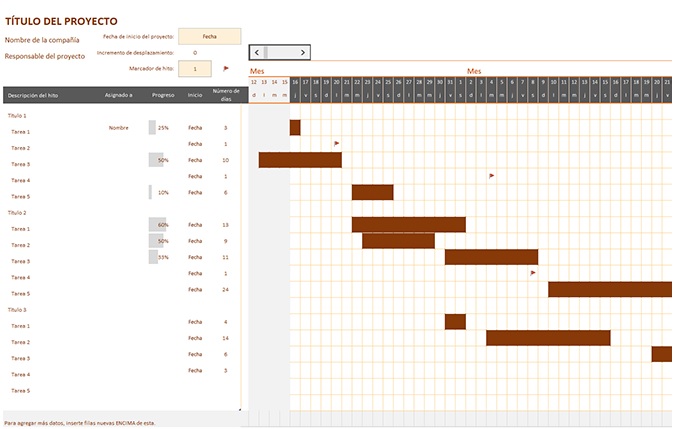Select the Nombre de la compañía cell
The image size is (674, 429).
[x=42, y=40]
